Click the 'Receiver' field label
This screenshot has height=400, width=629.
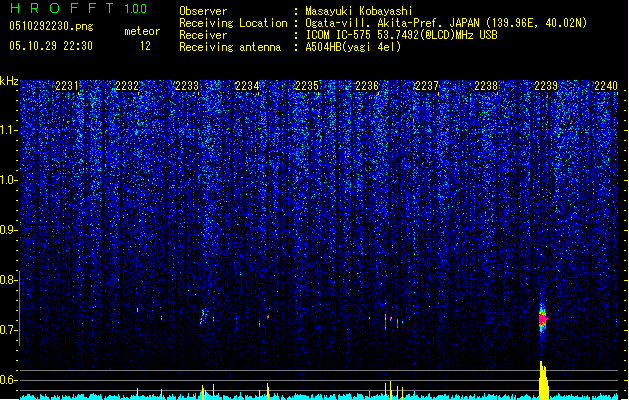203,35
